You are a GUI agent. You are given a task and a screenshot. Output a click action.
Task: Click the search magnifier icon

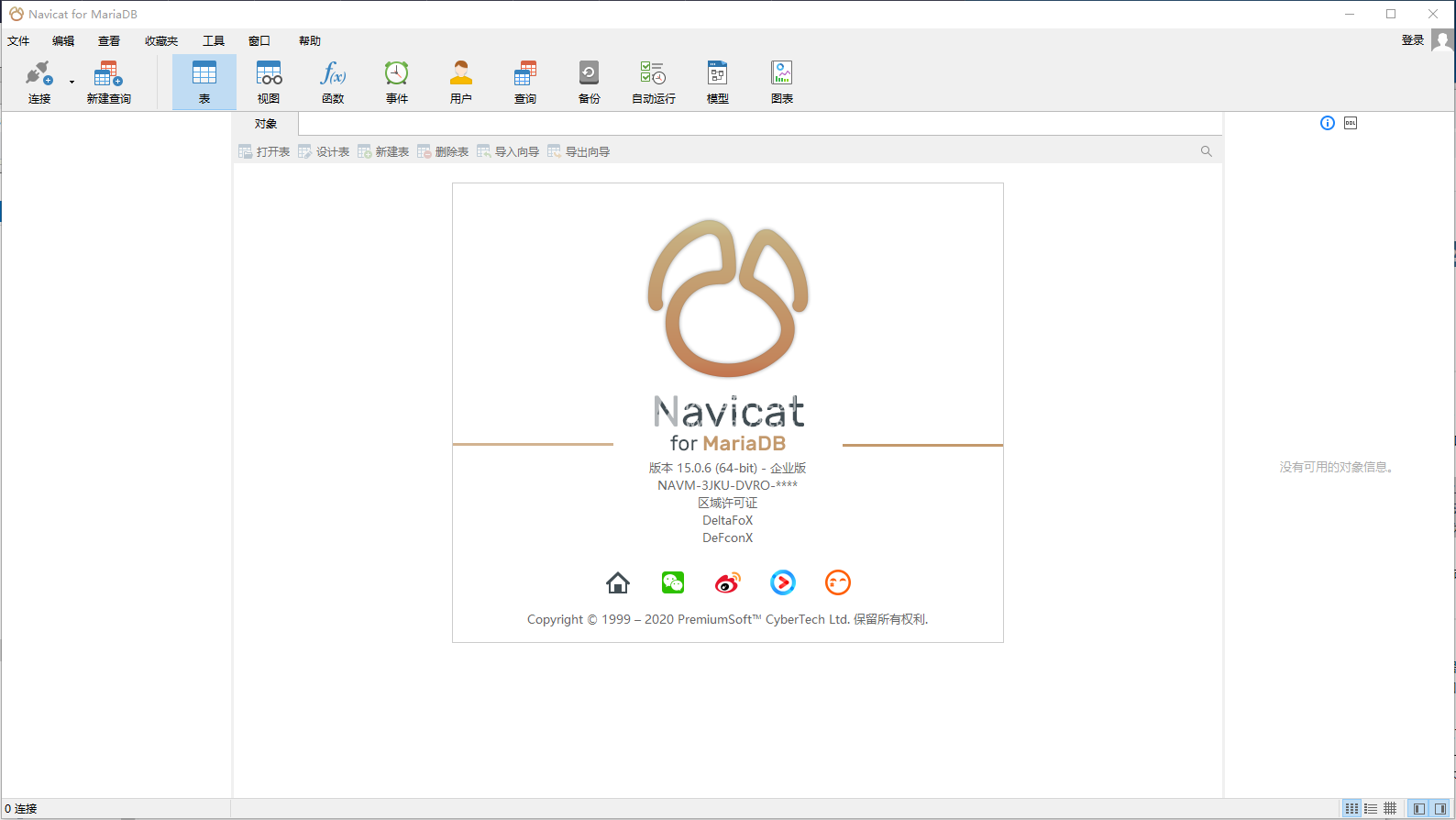click(x=1207, y=151)
